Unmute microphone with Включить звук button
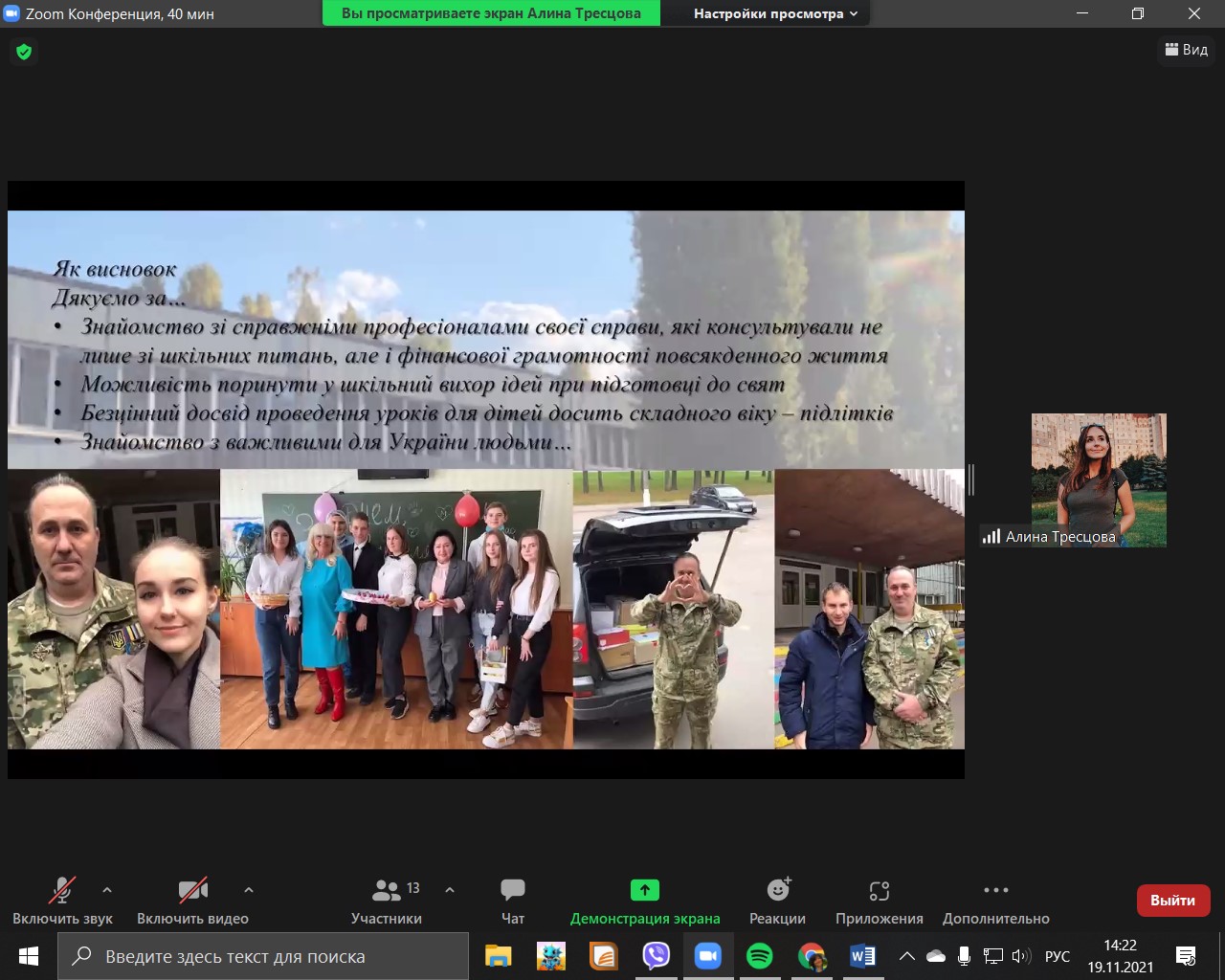 pos(62,902)
